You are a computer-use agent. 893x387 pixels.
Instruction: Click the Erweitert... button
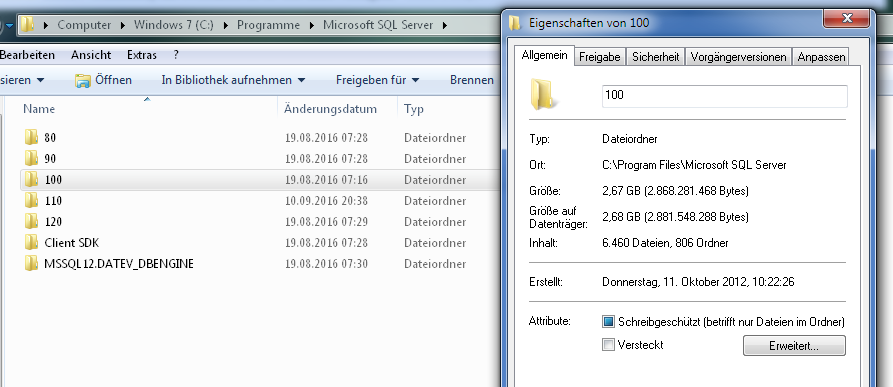(x=794, y=345)
